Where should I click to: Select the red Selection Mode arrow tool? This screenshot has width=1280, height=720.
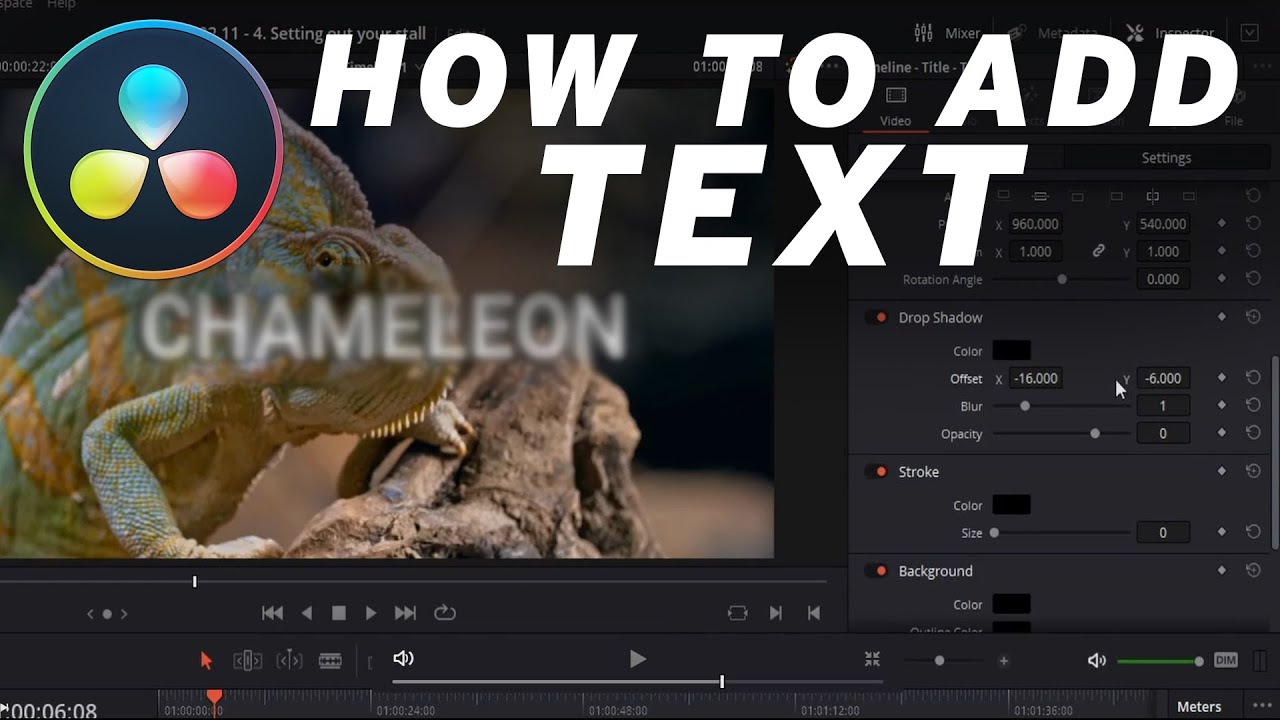coord(207,660)
